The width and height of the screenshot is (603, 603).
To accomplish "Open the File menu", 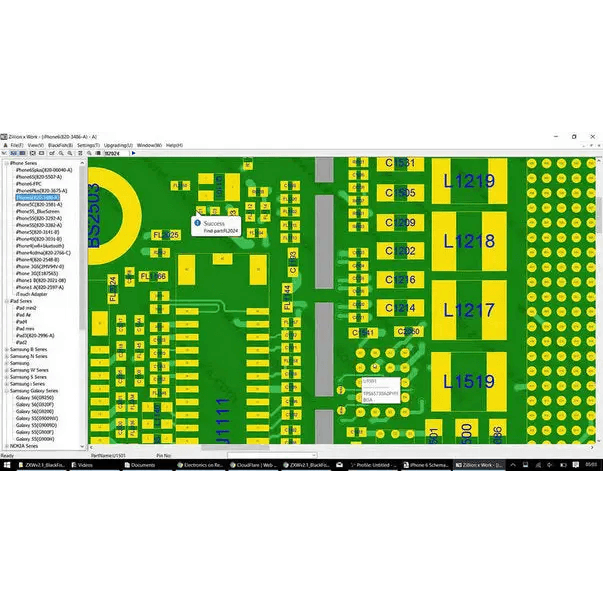I will pyautogui.click(x=14, y=145).
